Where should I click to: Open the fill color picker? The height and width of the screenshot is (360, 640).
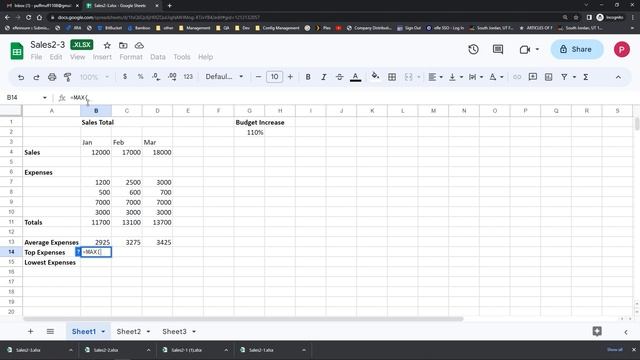coord(375,76)
